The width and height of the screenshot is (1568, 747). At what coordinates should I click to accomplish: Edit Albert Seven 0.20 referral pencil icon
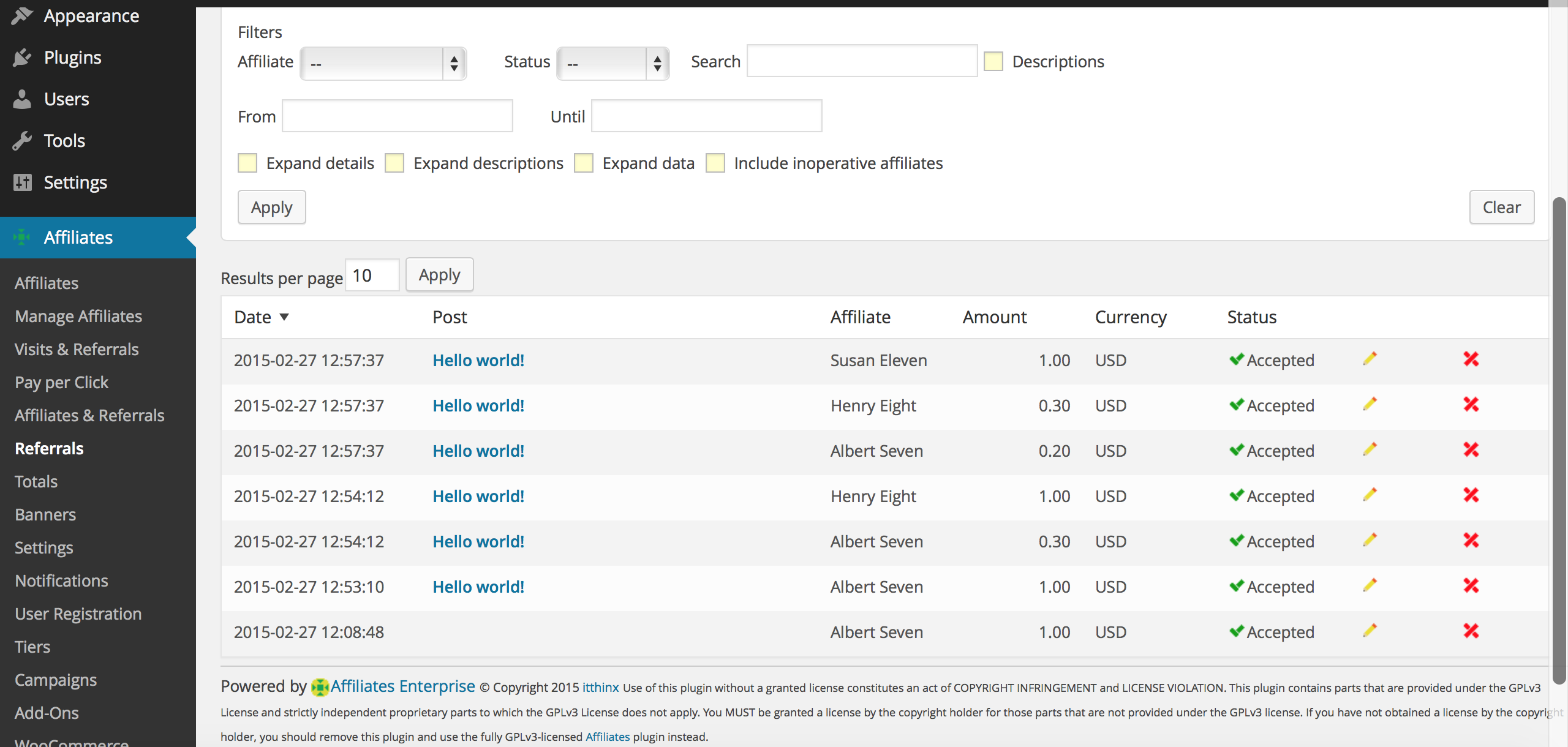1370,450
